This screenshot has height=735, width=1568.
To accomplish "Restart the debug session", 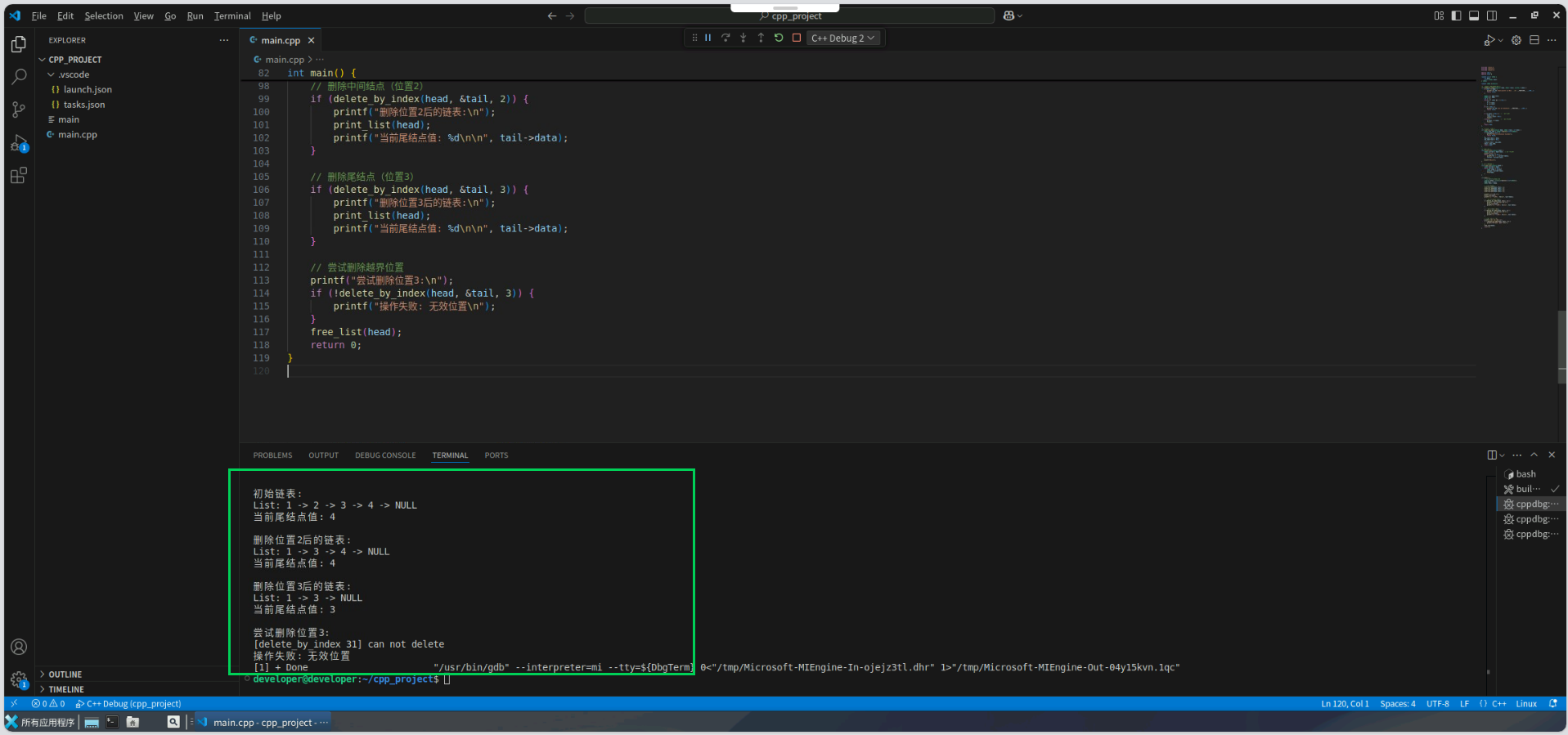I will [x=779, y=38].
